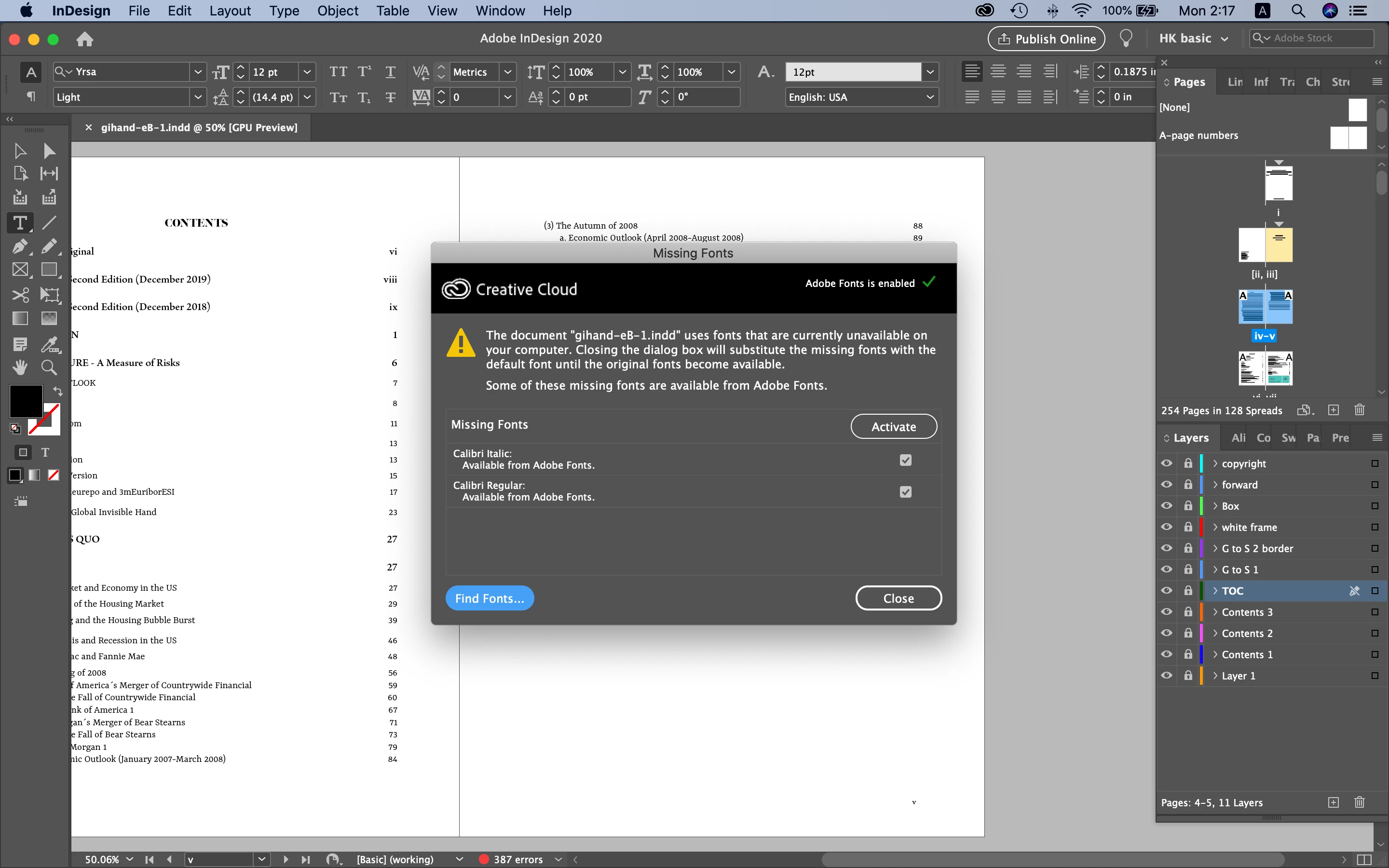Uncheck the Calibri Italic font checkbox
The image size is (1389, 868).
click(x=905, y=460)
